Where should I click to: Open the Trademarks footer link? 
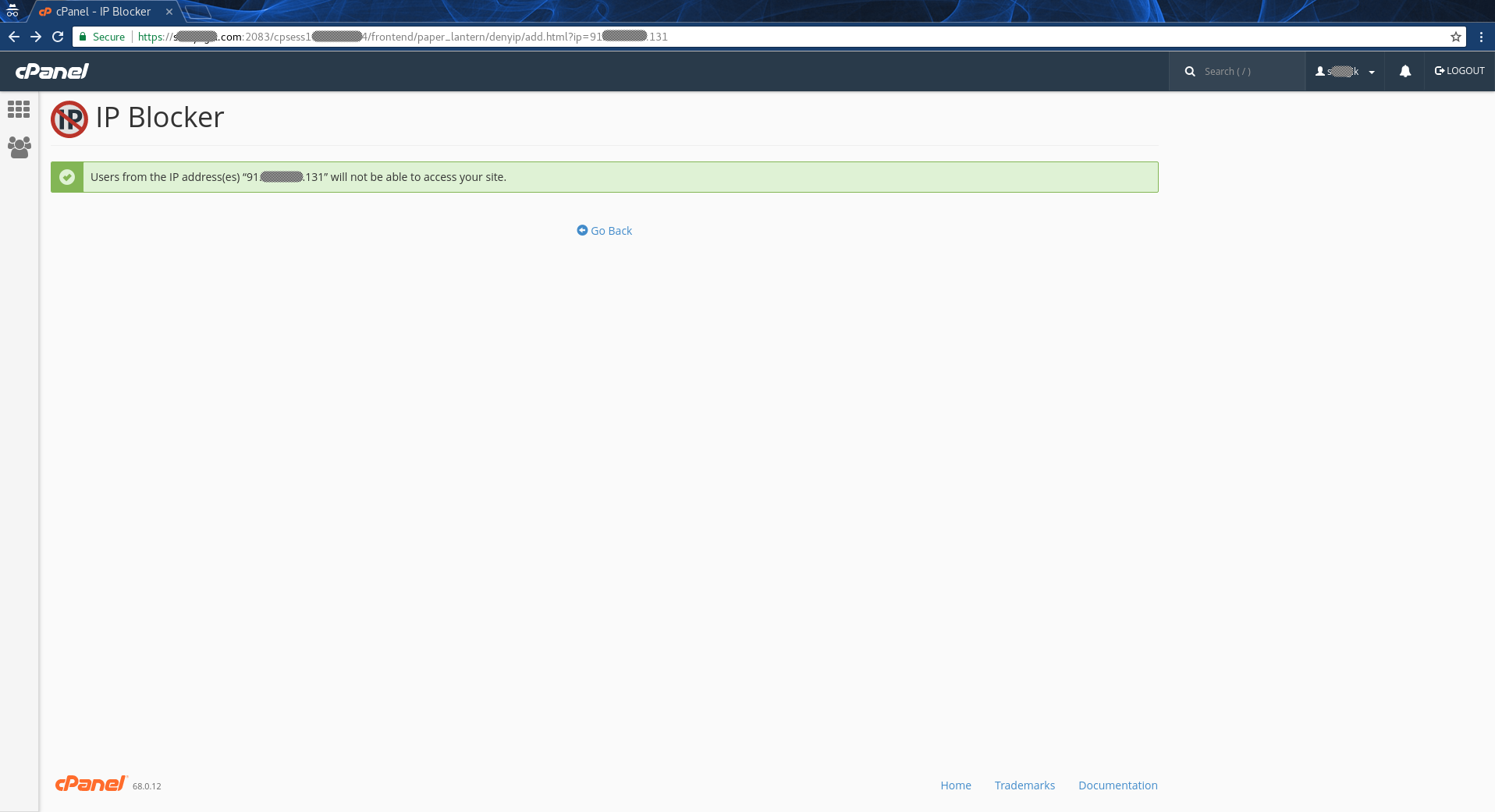pyautogui.click(x=1024, y=785)
